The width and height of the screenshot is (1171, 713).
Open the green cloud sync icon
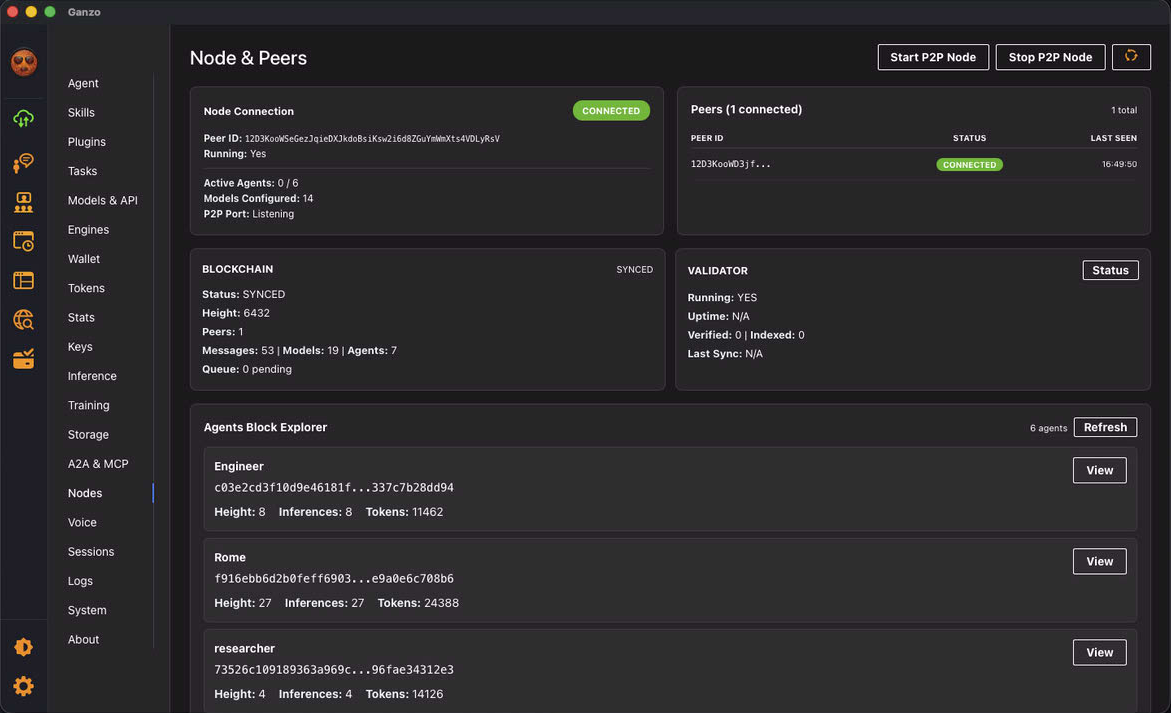point(24,118)
